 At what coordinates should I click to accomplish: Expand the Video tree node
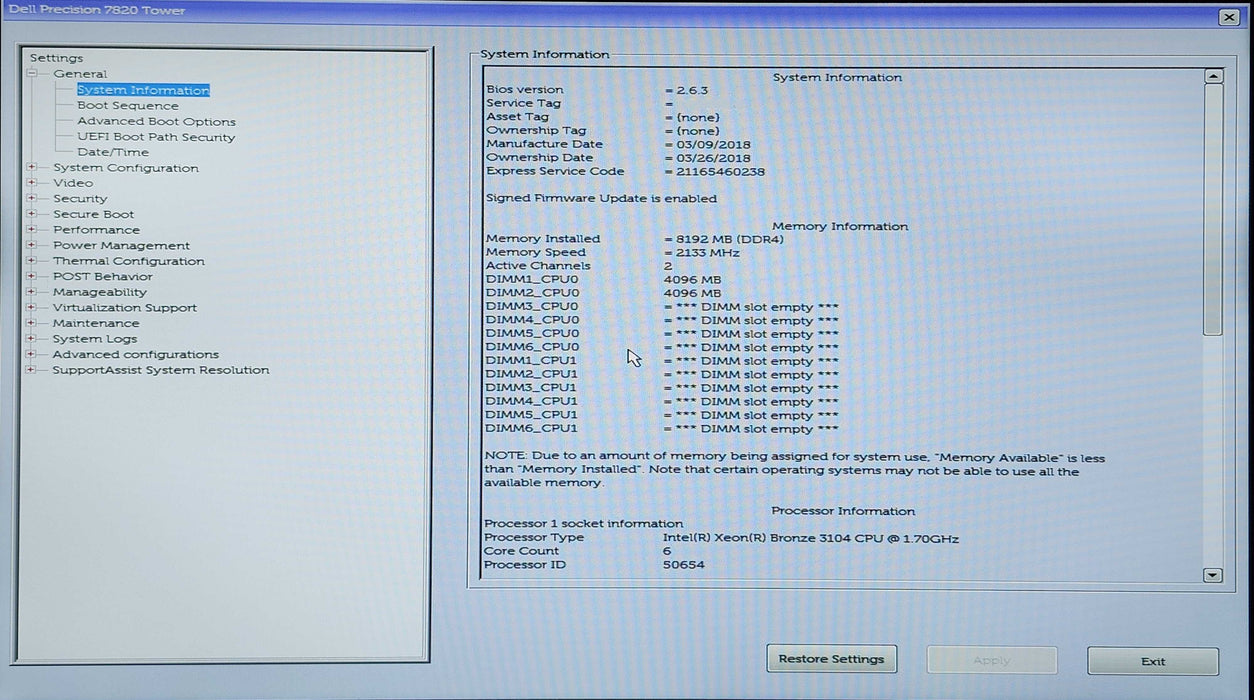(32, 183)
